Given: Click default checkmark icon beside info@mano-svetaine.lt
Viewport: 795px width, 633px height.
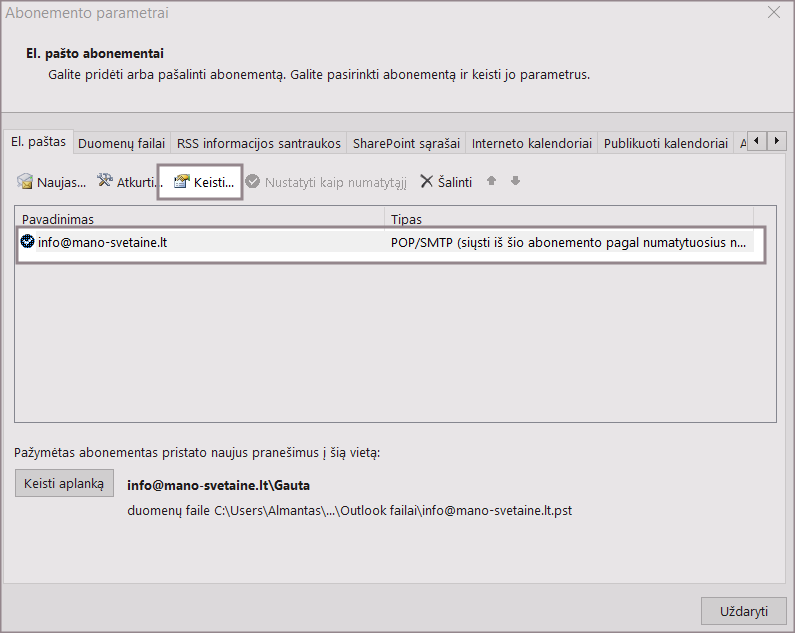Looking at the screenshot, I should click(x=27, y=241).
